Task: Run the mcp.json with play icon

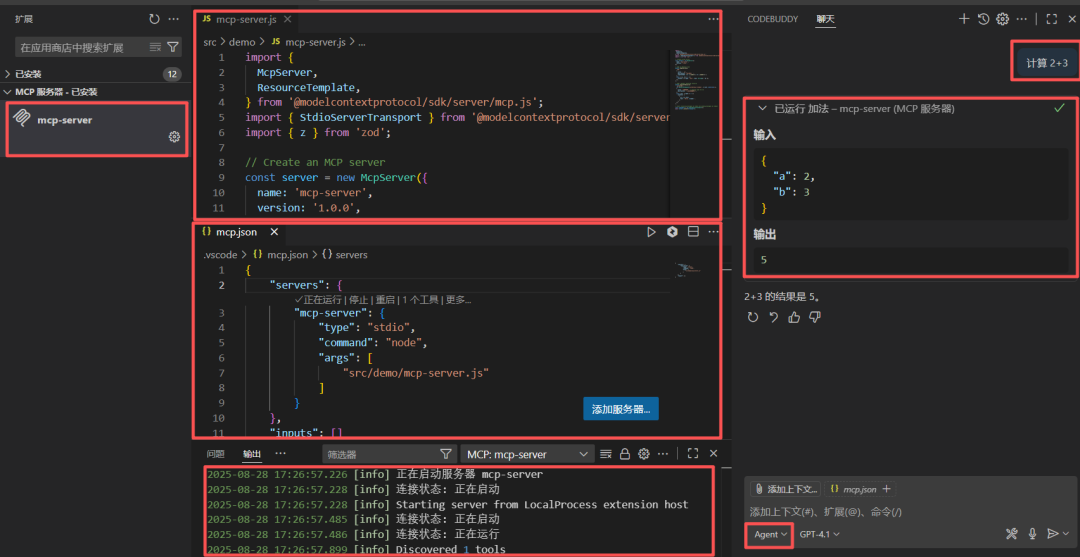Action: coord(651,232)
